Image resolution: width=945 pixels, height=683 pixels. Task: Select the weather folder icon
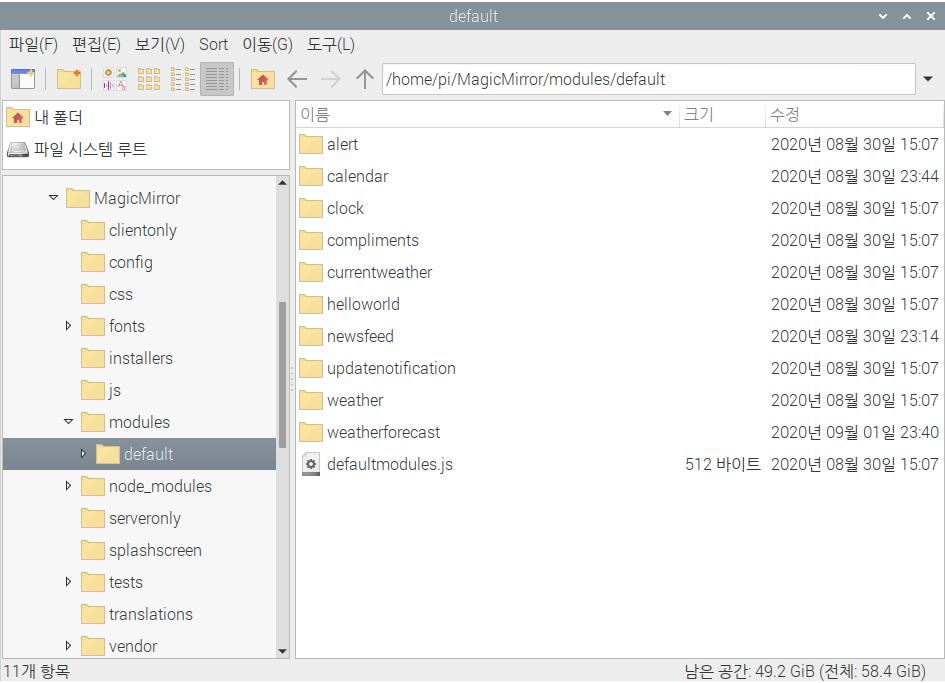click(311, 400)
